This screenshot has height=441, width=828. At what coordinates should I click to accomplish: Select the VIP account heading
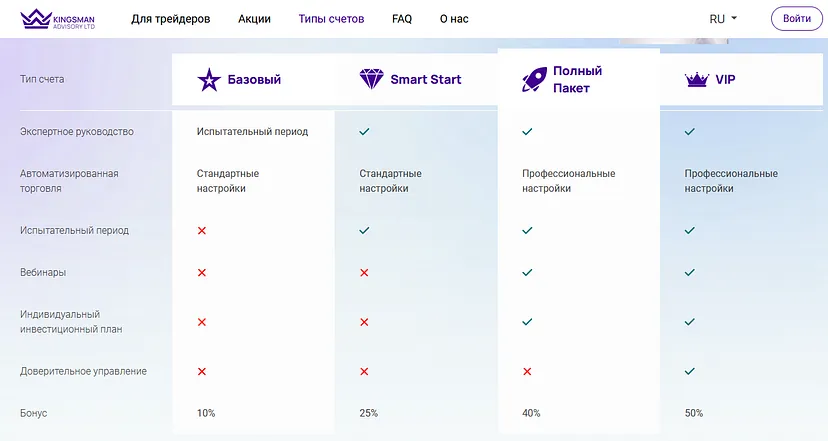(x=725, y=80)
